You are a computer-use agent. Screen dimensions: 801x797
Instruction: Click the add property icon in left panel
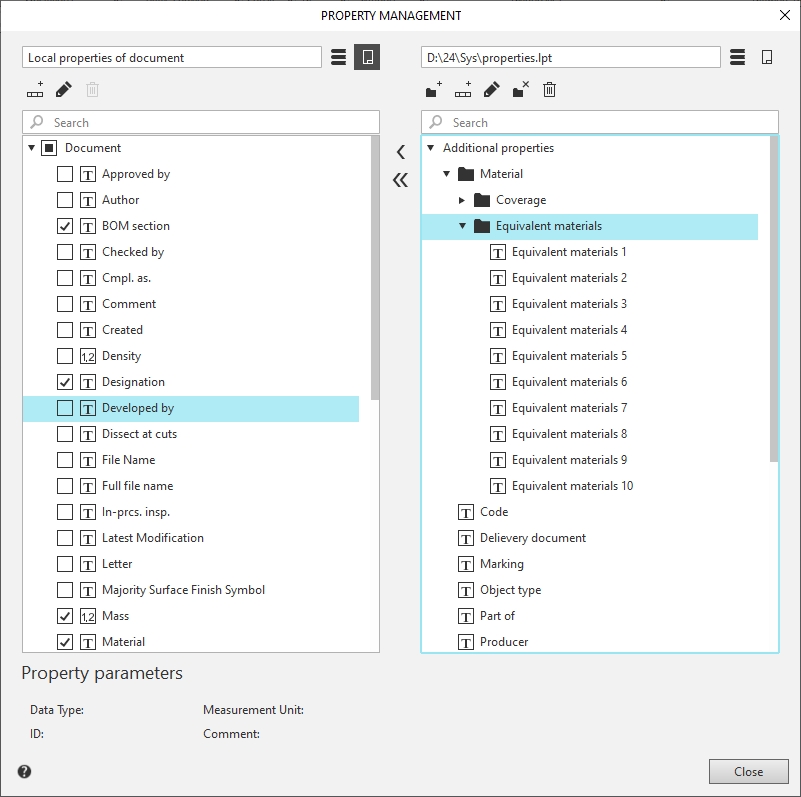(35, 90)
